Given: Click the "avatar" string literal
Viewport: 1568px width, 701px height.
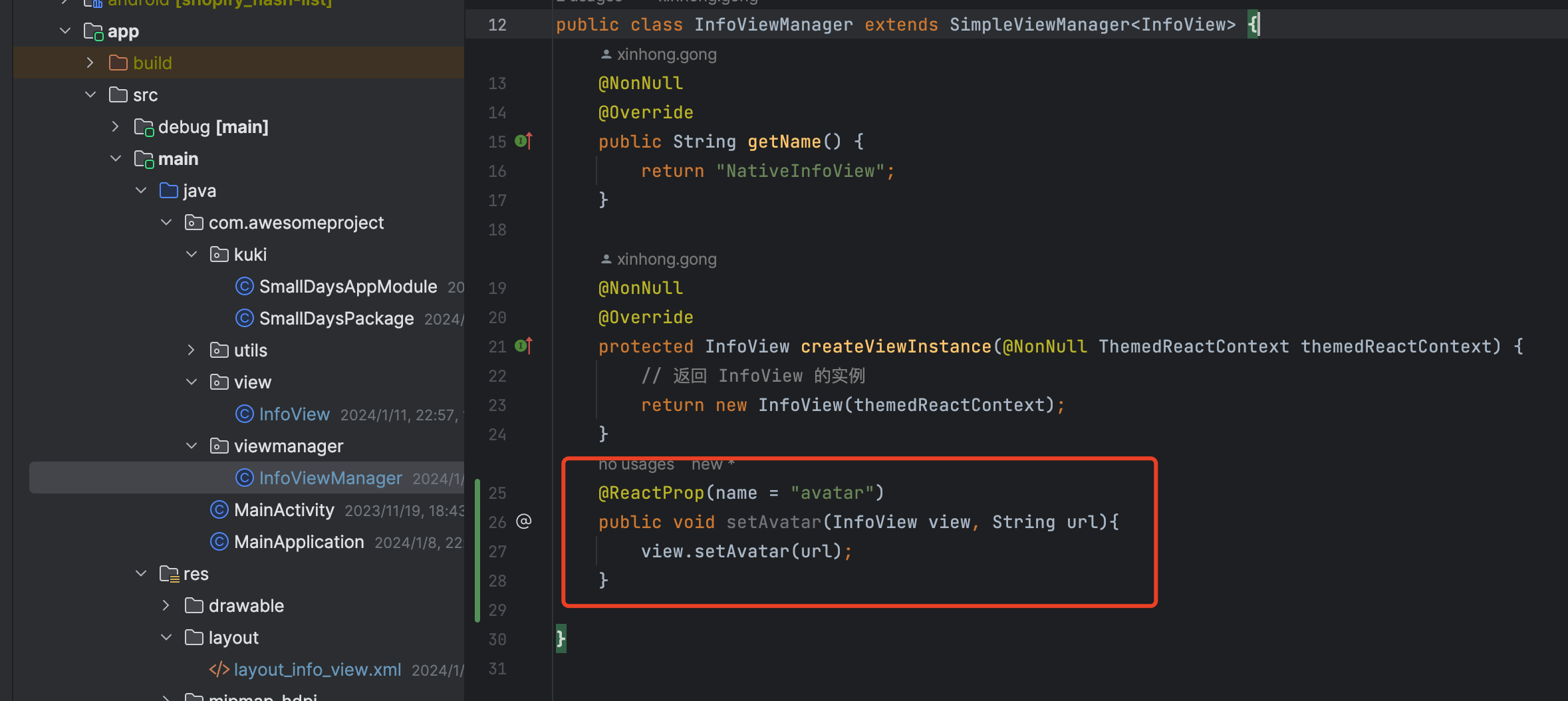Looking at the screenshot, I should coord(832,493).
